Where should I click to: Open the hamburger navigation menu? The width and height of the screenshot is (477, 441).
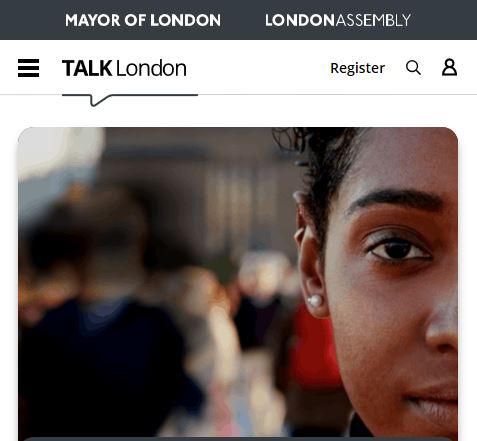coord(28,68)
